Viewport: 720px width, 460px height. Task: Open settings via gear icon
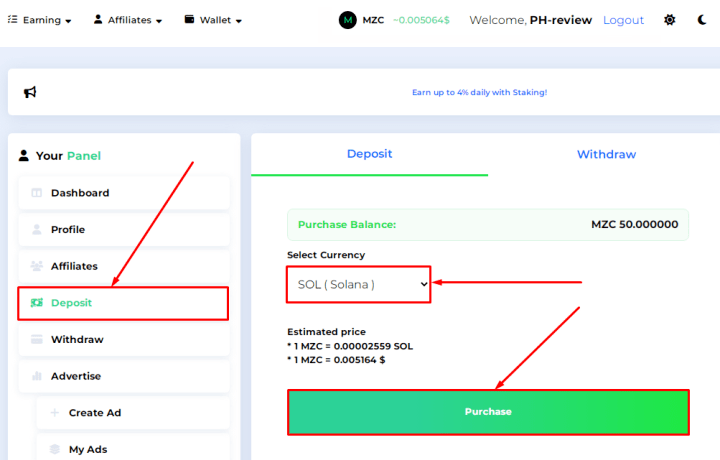[x=669, y=20]
